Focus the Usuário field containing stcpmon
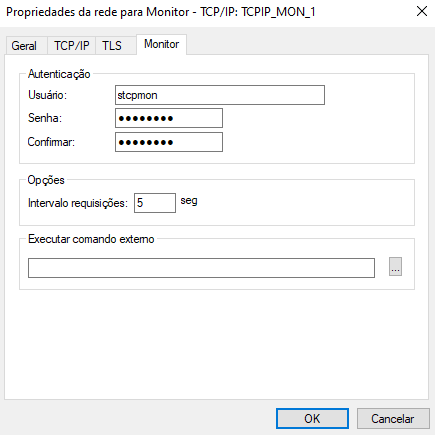The width and height of the screenshot is (435, 435). point(220,95)
